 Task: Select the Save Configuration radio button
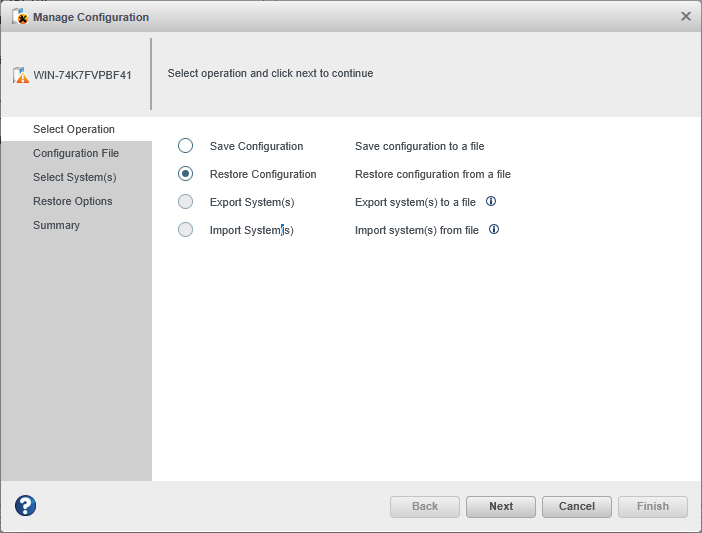click(x=185, y=146)
